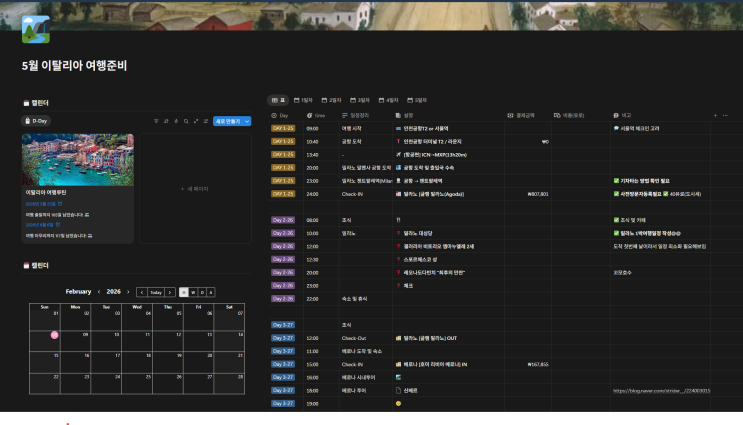This screenshot has height=425, width=743.
Task: Open the blog.naver.com link in 18:00 row
Action: pos(661,391)
